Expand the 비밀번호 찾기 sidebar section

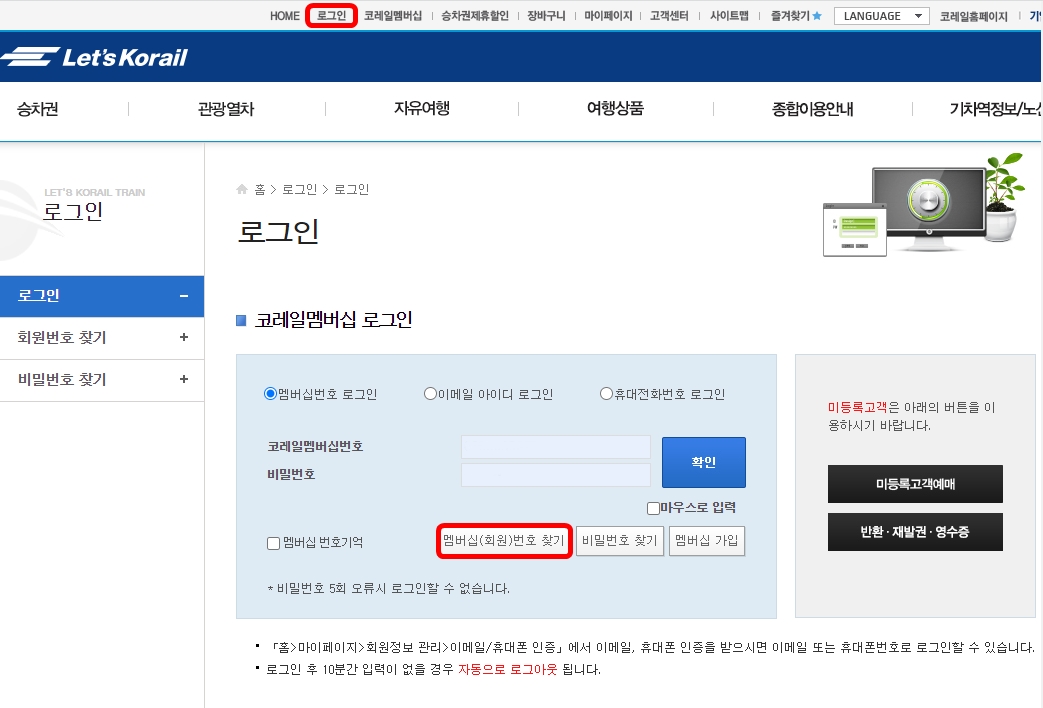[102, 381]
